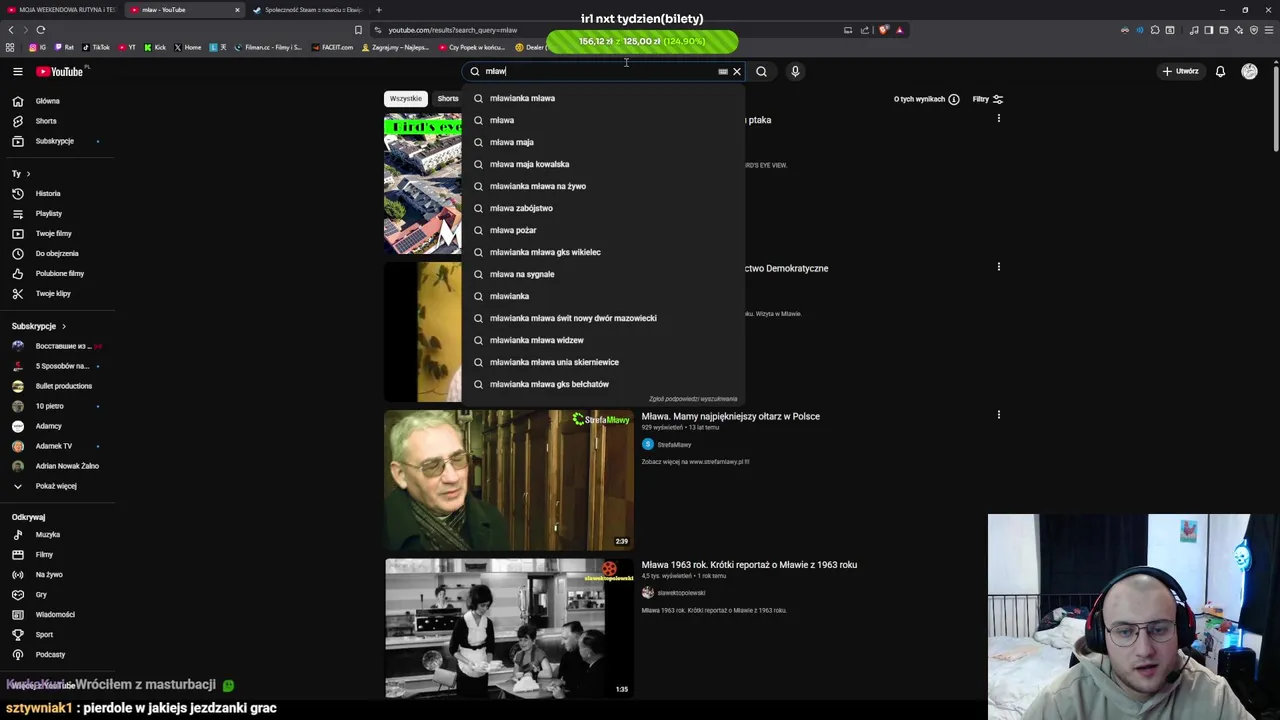Image resolution: width=1280 pixels, height=720 pixels.
Task: Choose suggestion 'mławianka mława'
Action: pyautogui.click(x=604, y=98)
